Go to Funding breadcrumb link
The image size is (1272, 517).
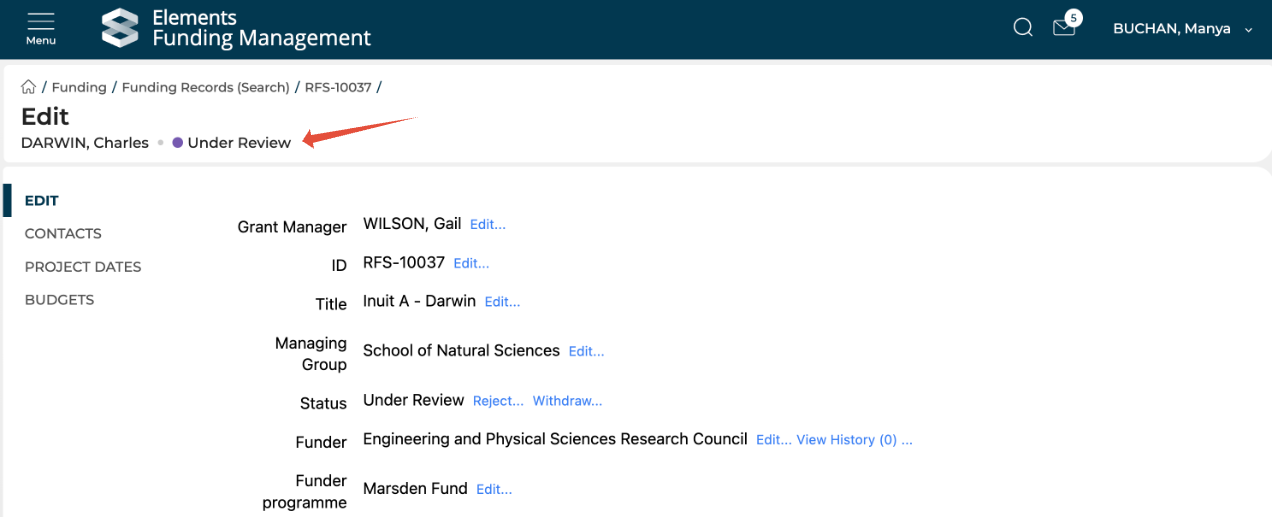coord(79,87)
